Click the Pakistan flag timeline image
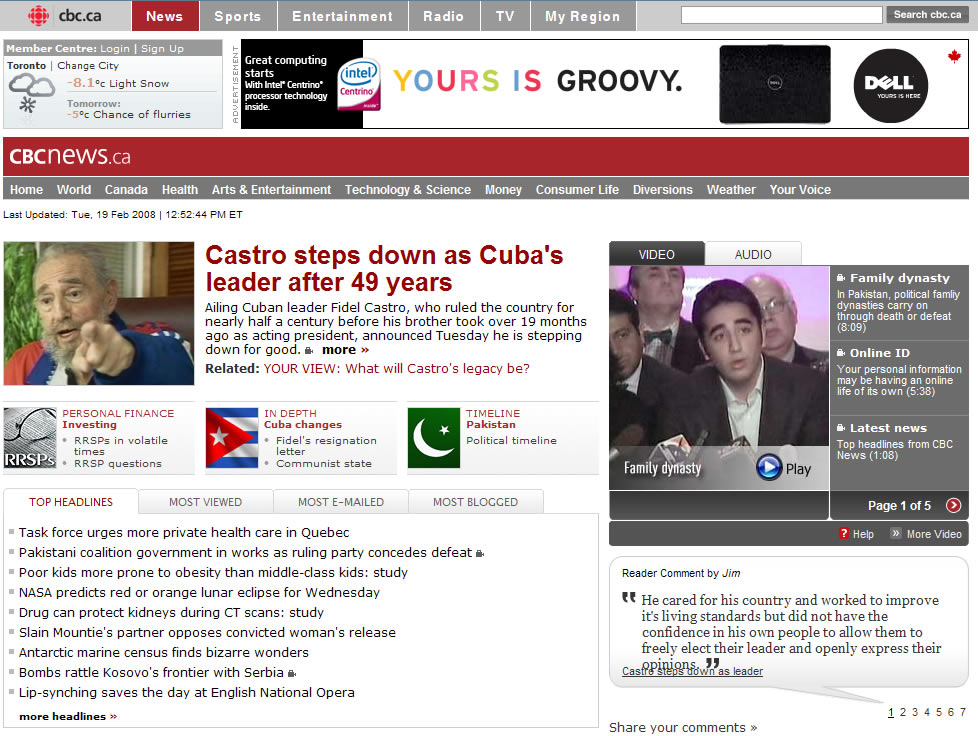Viewport: 978px width, 736px height. [x=434, y=438]
